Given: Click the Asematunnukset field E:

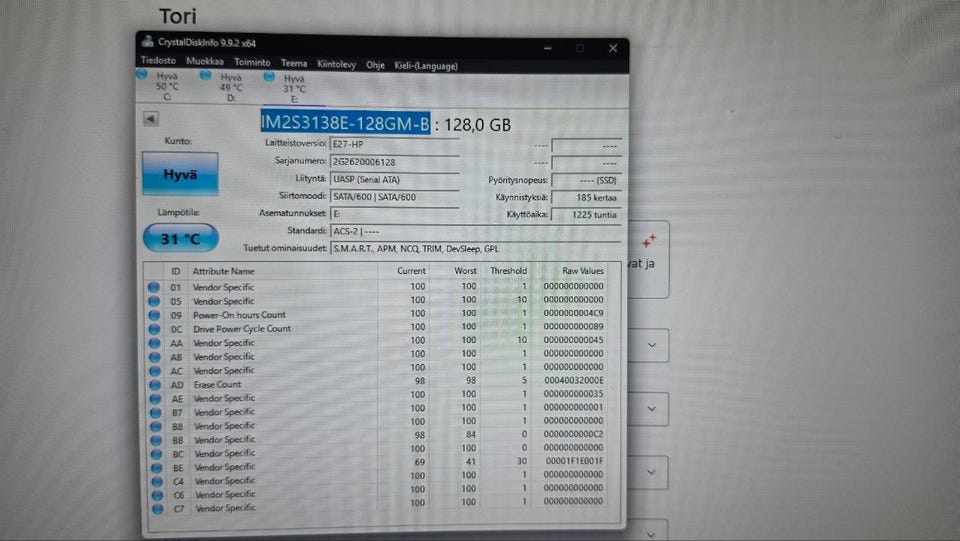Looking at the screenshot, I should coord(394,214).
